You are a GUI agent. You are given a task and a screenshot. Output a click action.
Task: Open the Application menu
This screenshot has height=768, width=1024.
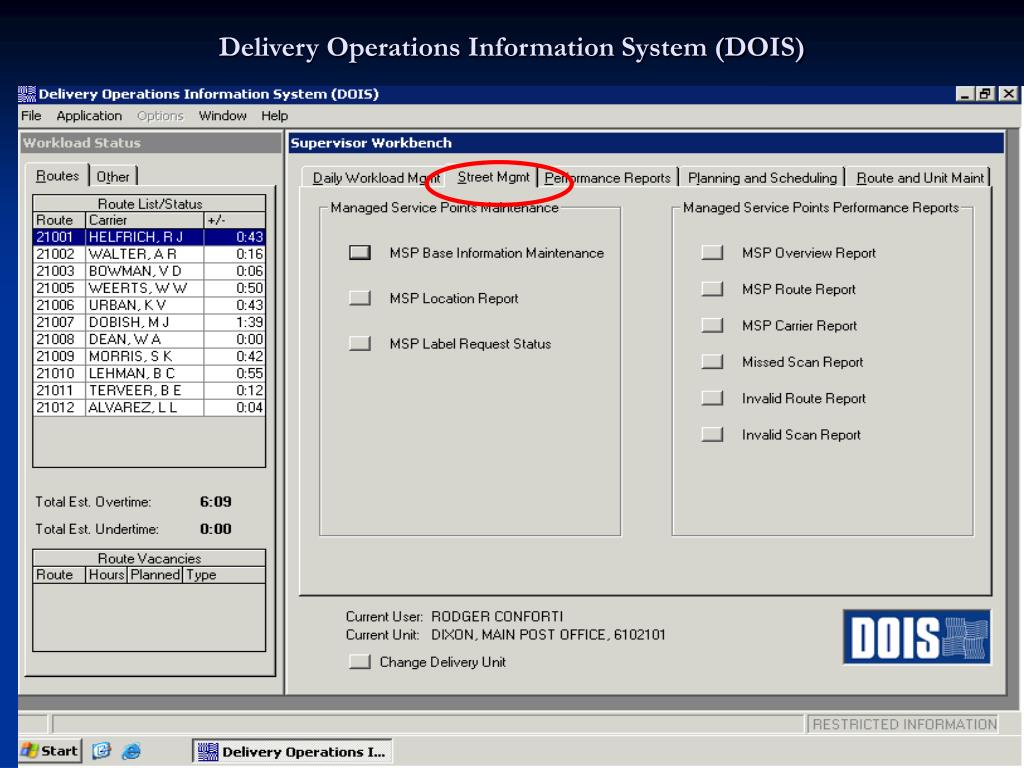click(89, 116)
